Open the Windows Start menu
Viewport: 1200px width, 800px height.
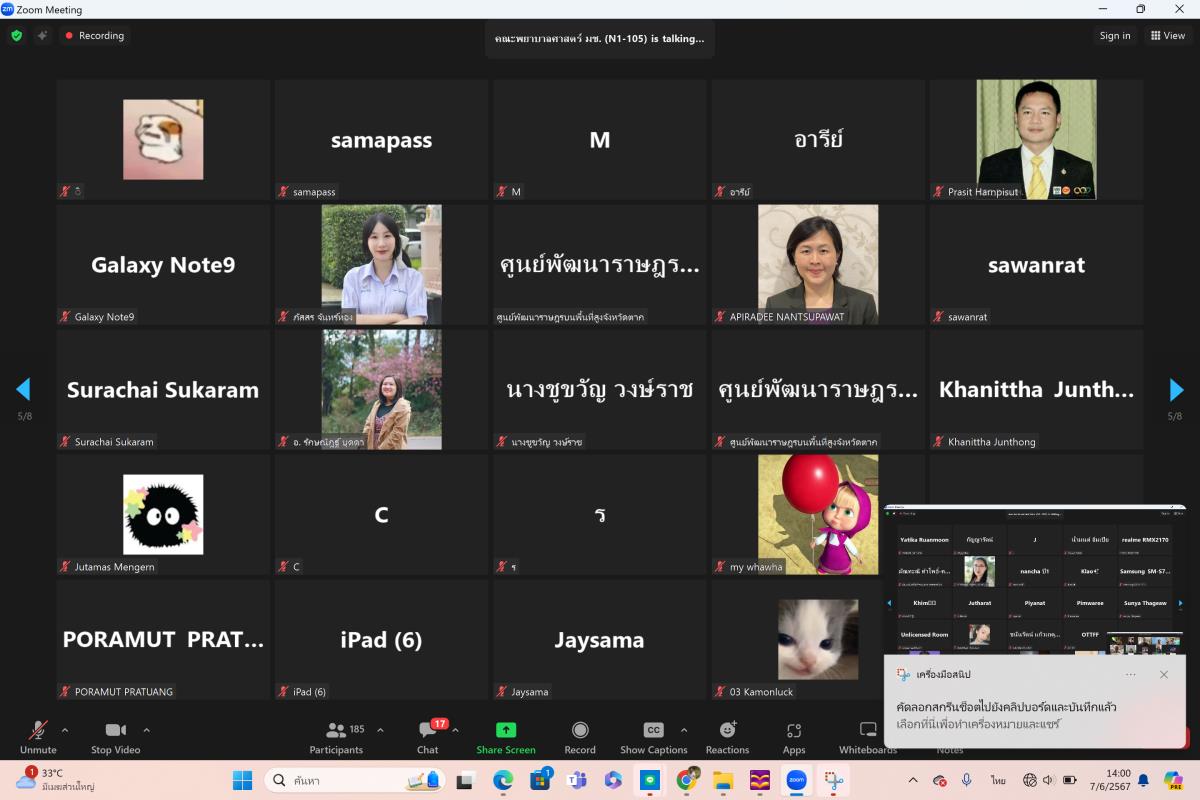[x=242, y=780]
